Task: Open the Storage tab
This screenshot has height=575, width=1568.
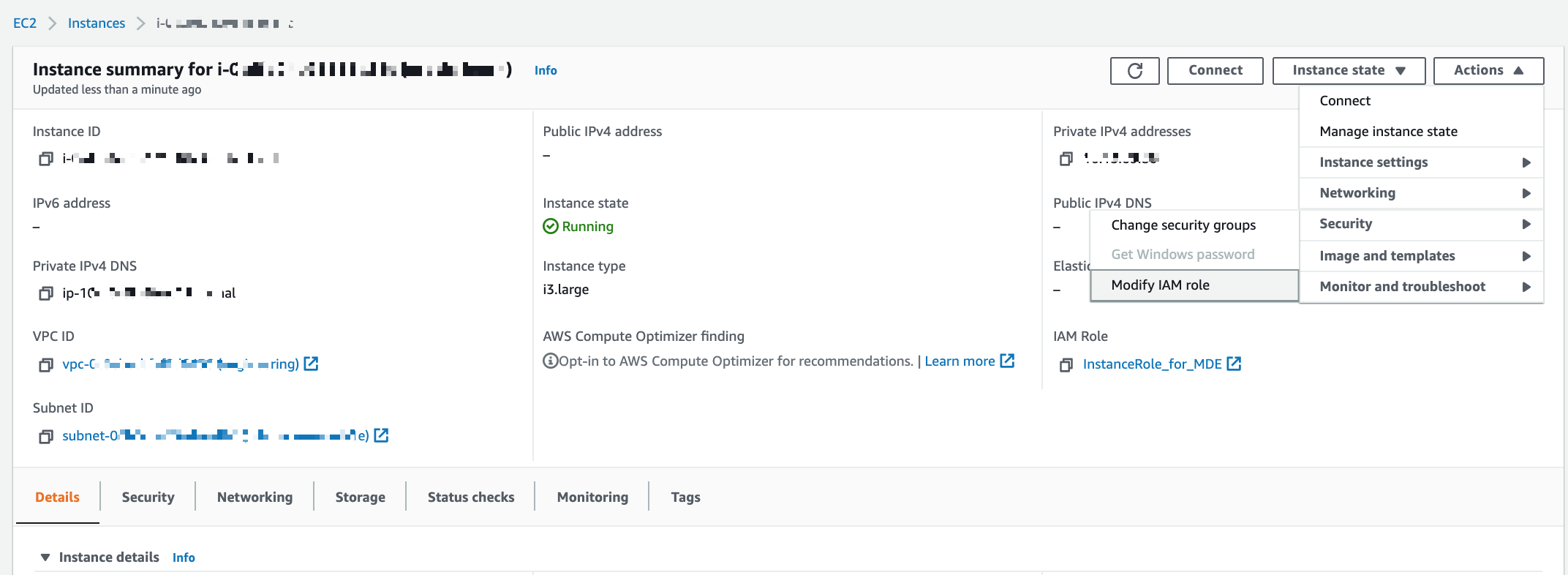Action: tap(360, 497)
